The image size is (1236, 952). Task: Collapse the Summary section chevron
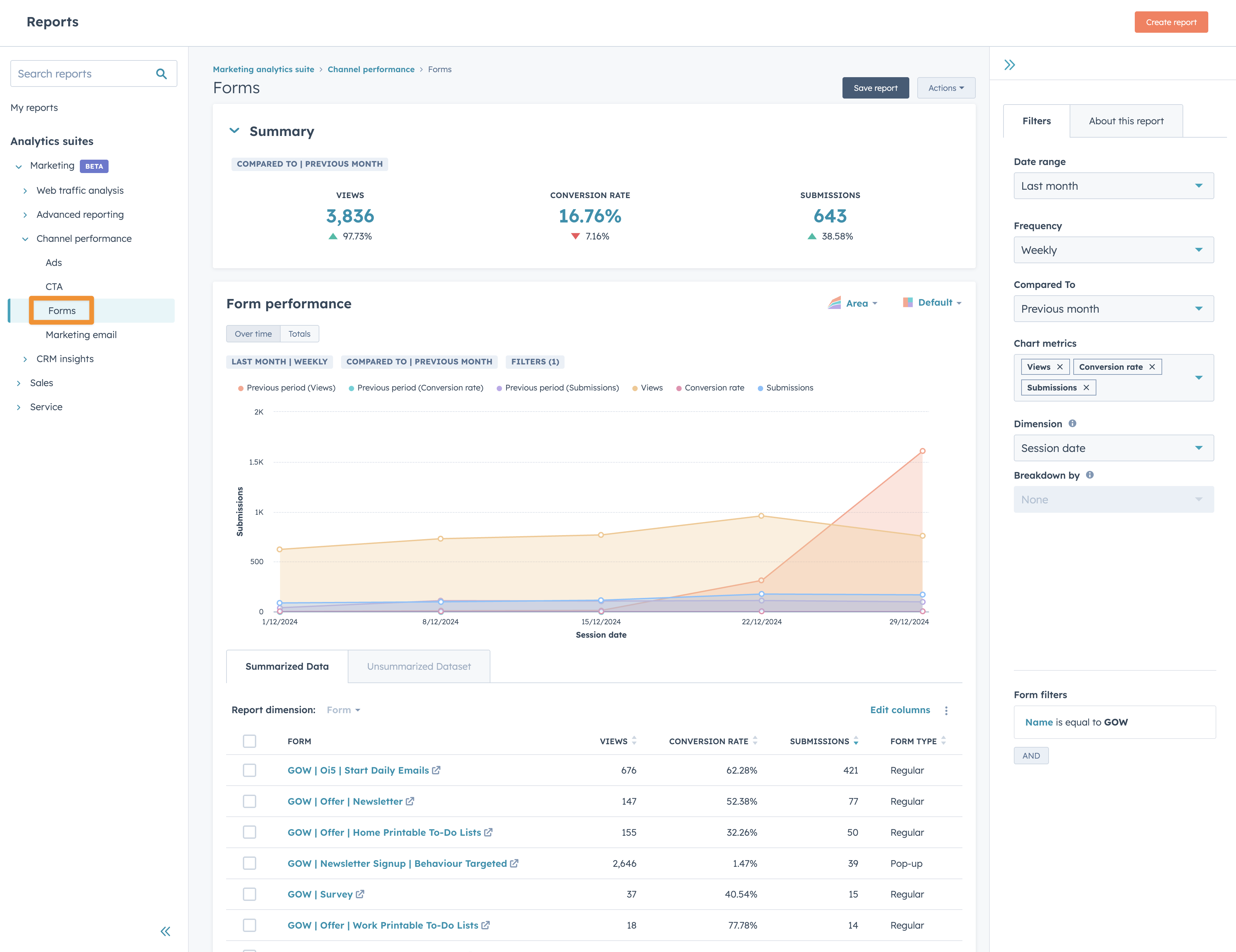click(234, 131)
